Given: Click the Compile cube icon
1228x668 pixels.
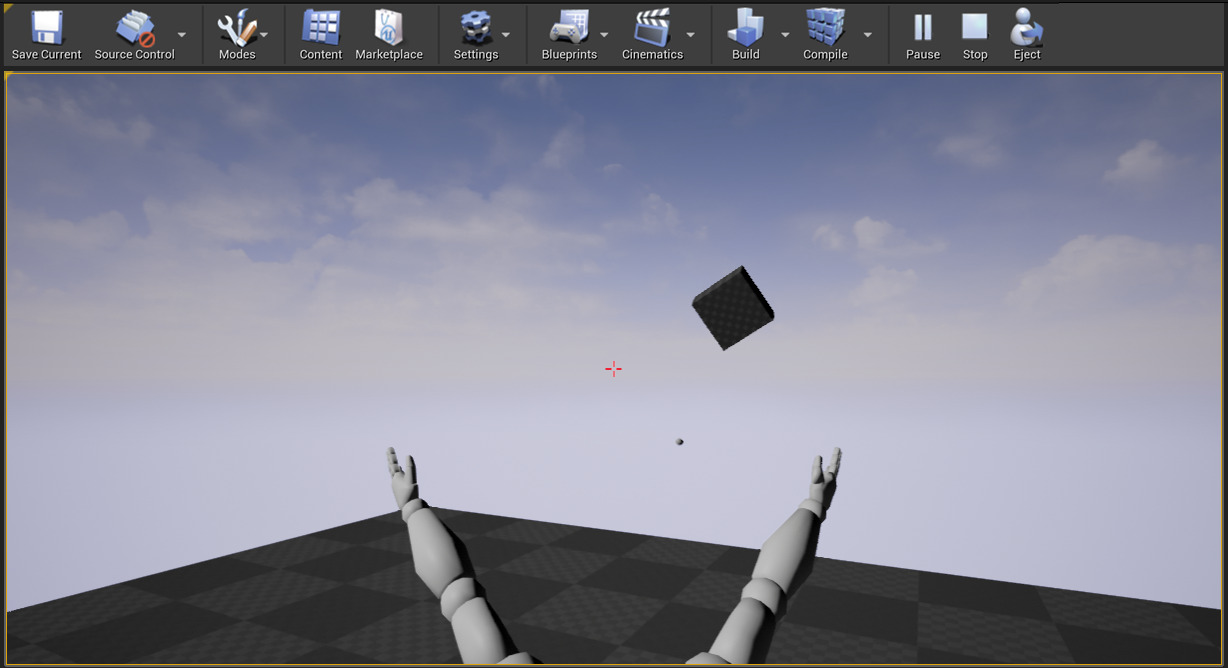Looking at the screenshot, I should [825, 28].
